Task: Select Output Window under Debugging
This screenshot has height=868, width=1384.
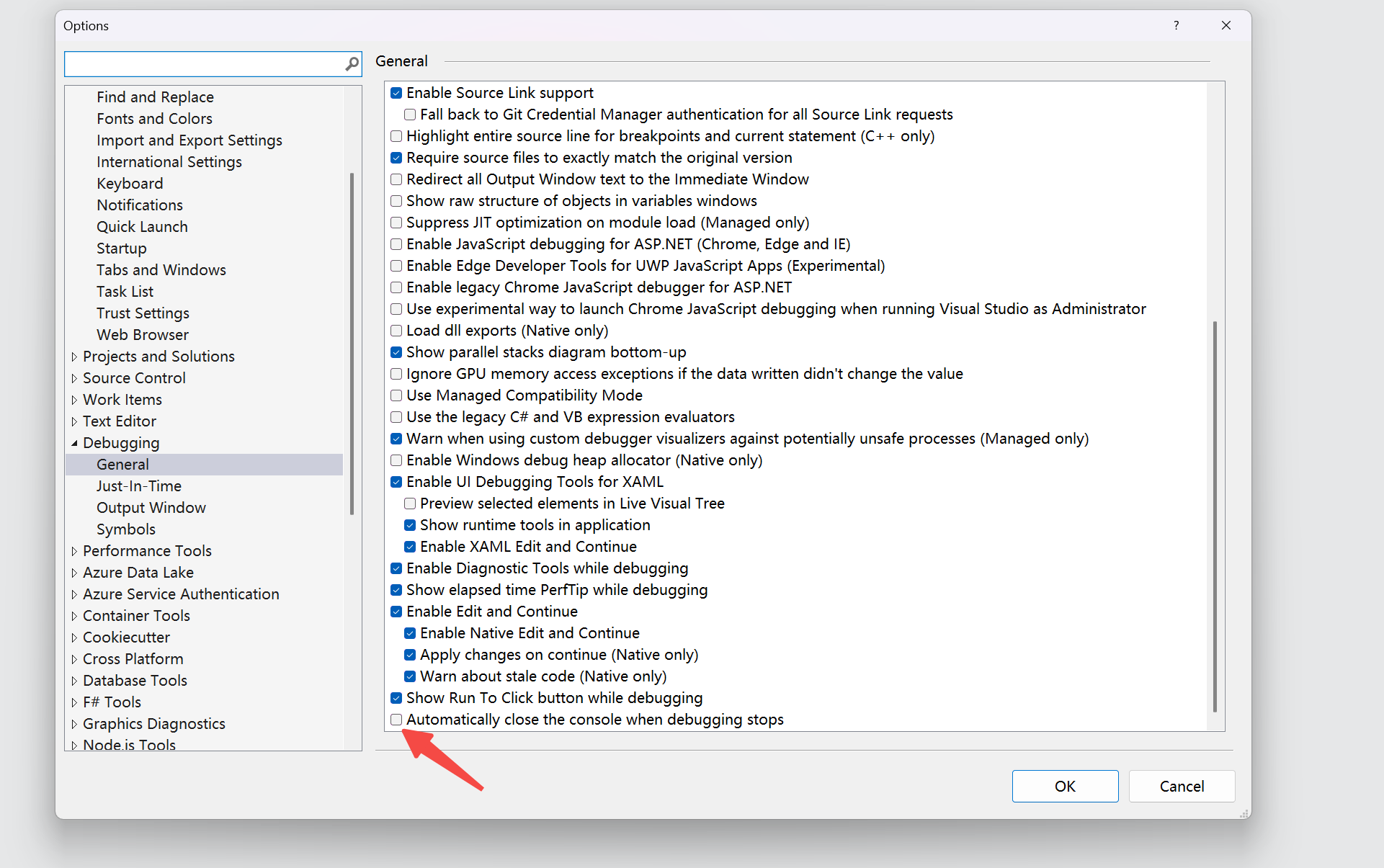Action: click(x=151, y=508)
